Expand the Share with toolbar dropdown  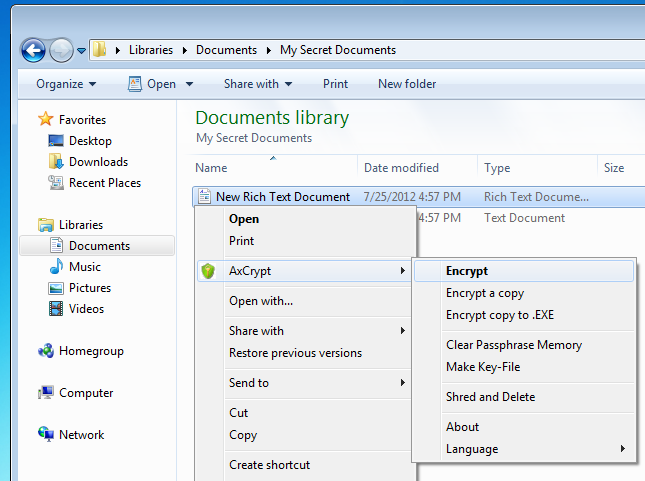pos(258,84)
